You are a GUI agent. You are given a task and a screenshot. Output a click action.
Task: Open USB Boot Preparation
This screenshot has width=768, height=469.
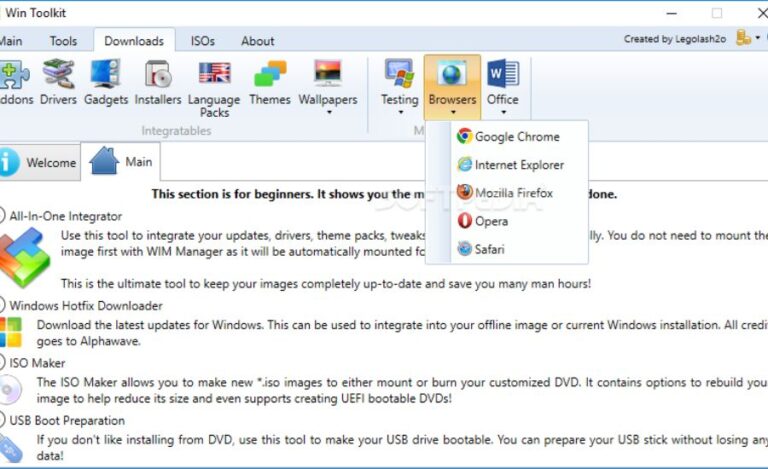(67, 421)
